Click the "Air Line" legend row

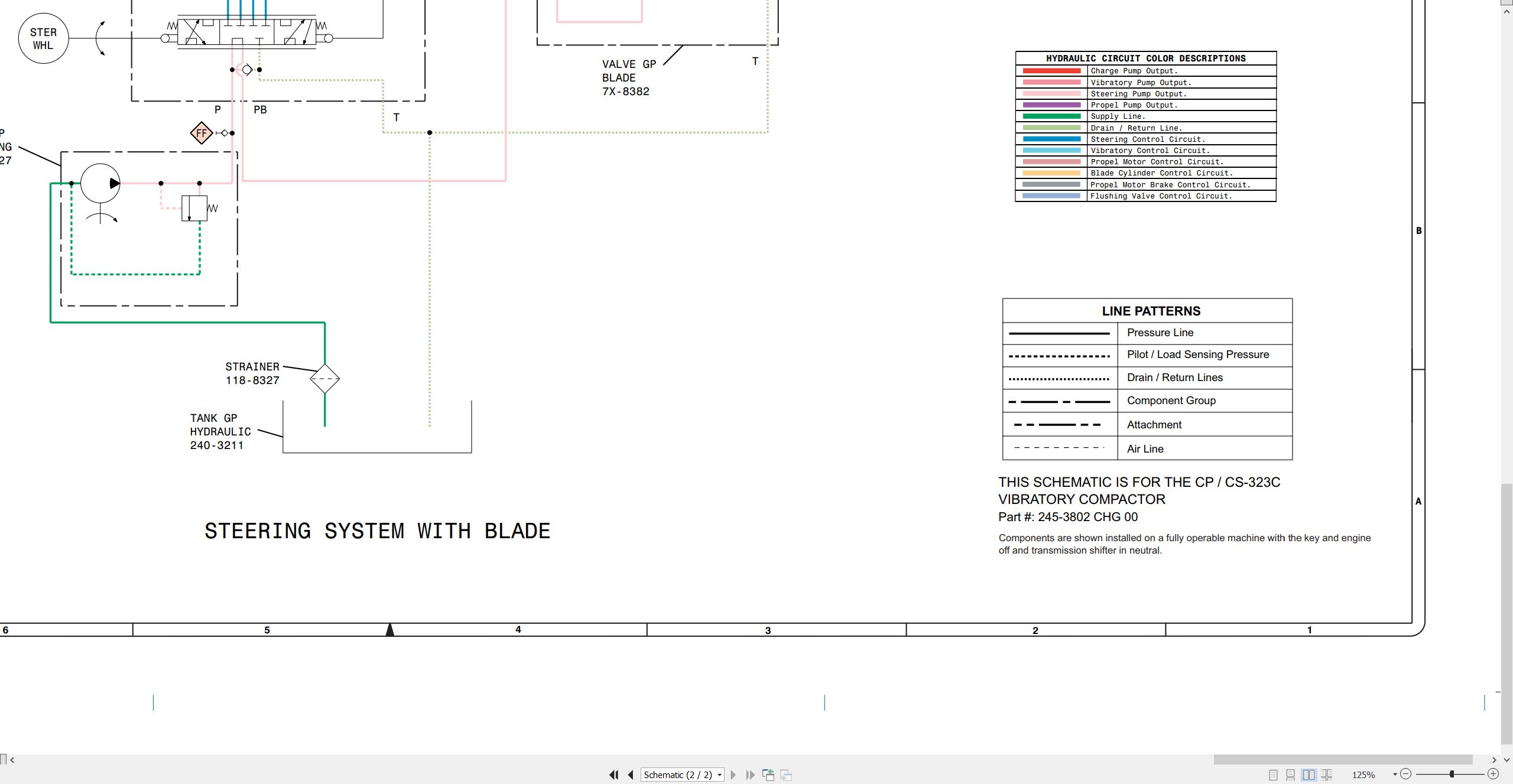(x=1147, y=448)
